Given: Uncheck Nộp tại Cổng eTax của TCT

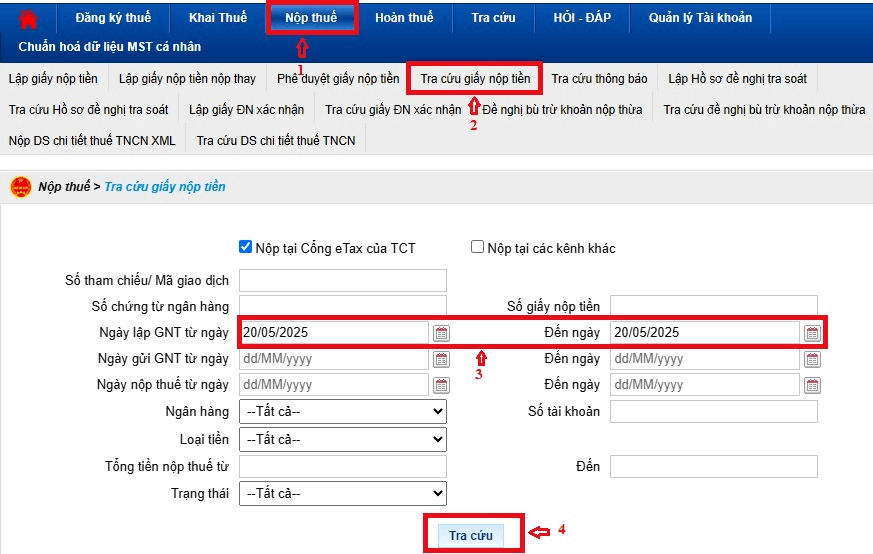Looking at the screenshot, I should click(x=246, y=247).
